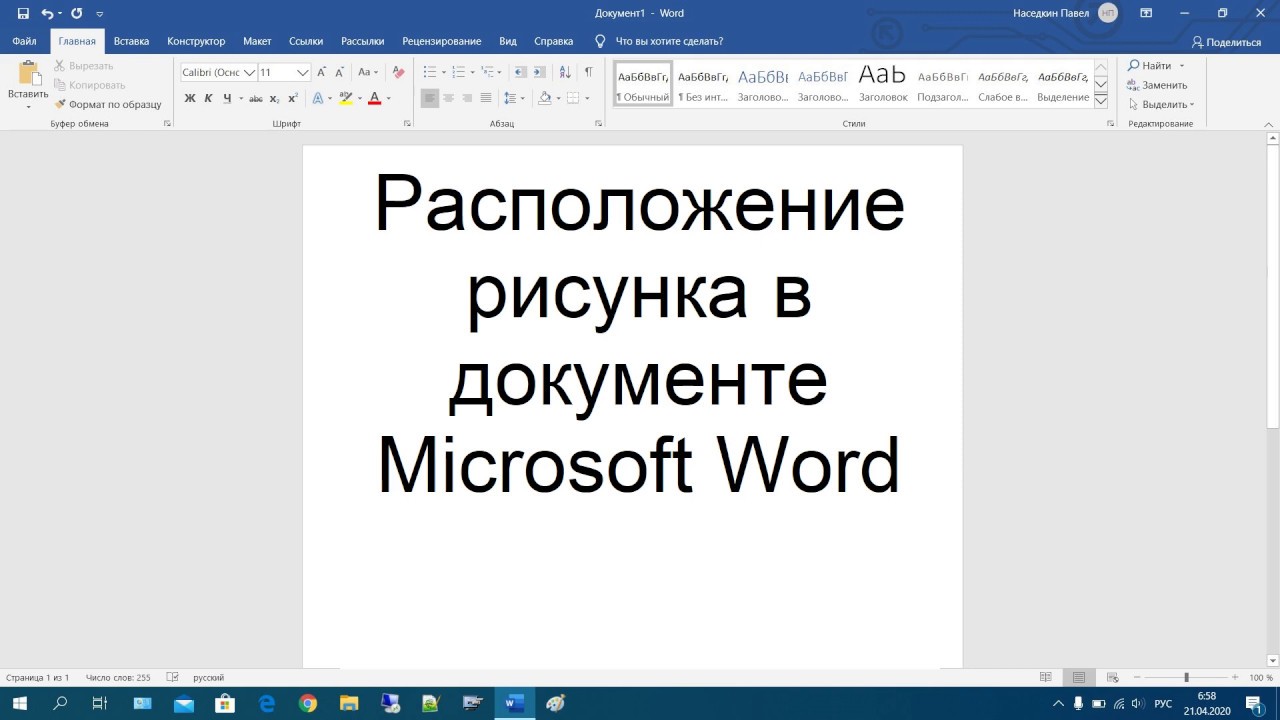The width and height of the screenshot is (1280, 720).
Task: Click the vertical scrollbar of the document
Action: tap(1273, 400)
